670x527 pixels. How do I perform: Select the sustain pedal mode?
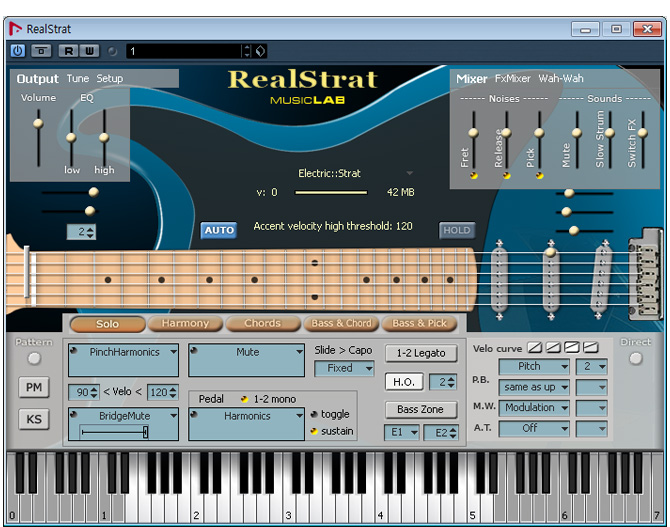[x=314, y=431]
